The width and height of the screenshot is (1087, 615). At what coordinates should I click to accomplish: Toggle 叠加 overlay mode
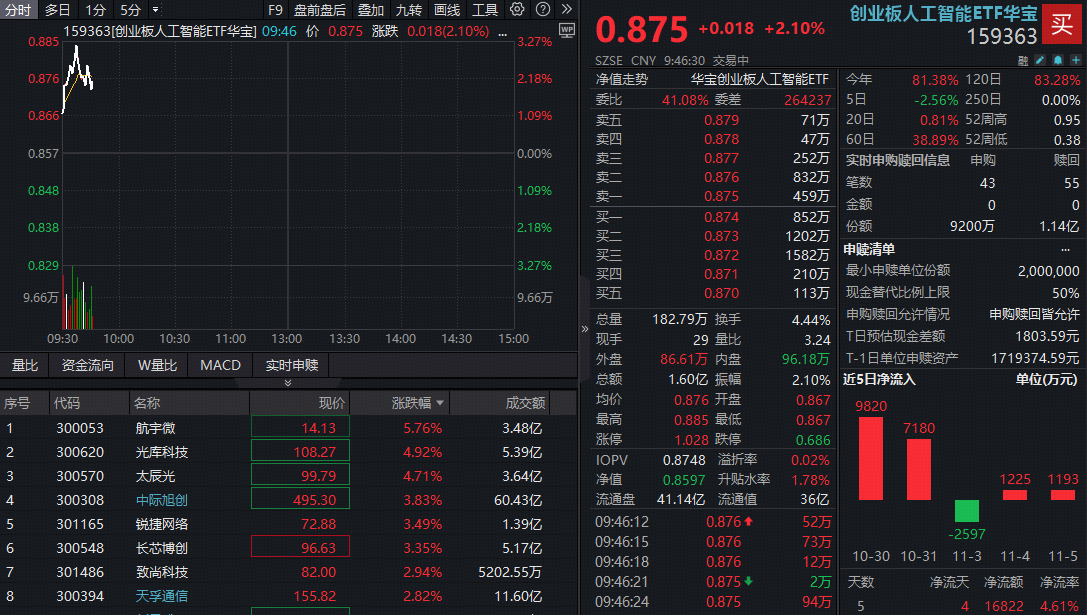371,10
